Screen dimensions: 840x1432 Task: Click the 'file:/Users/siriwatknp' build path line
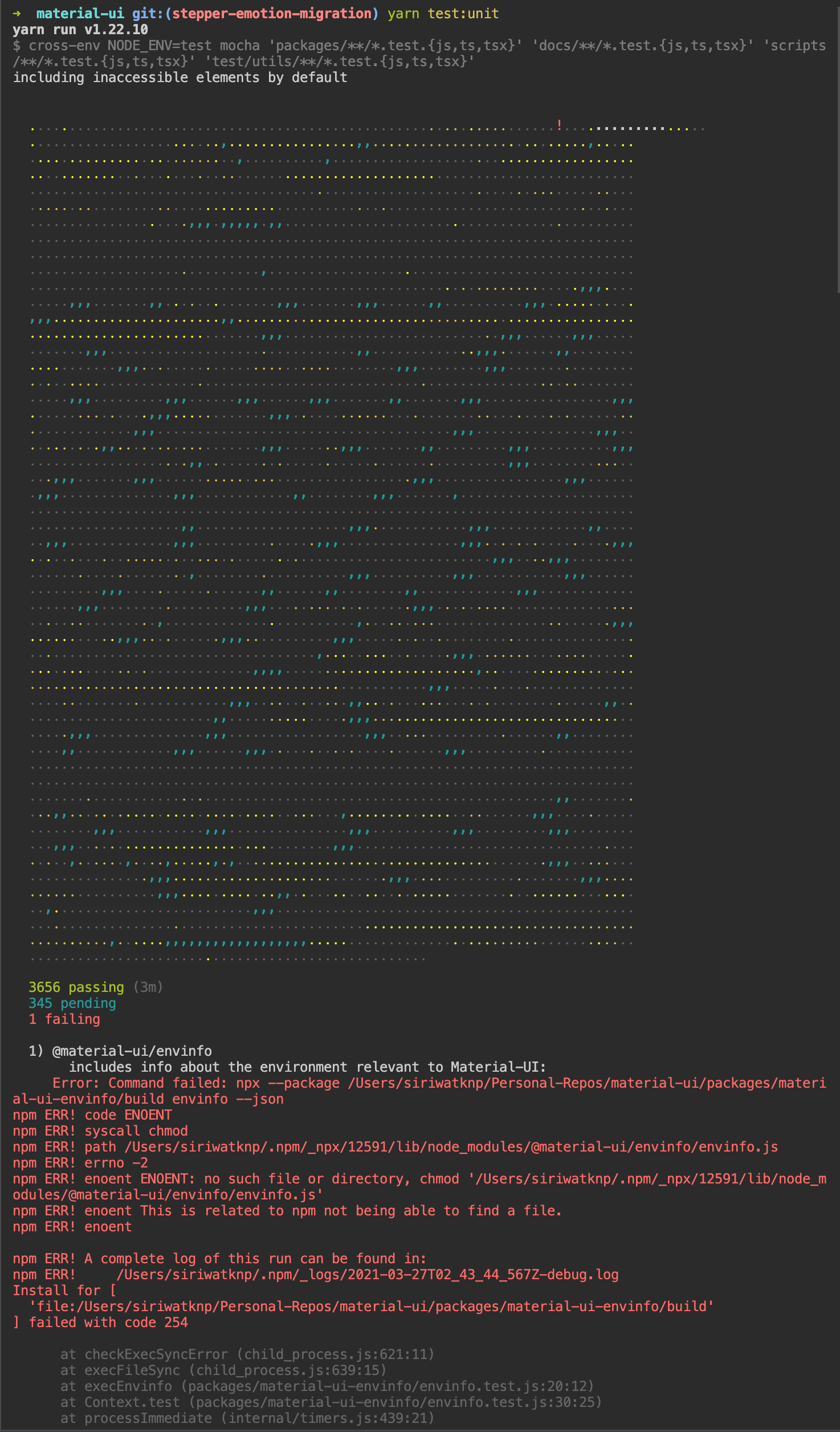click(372, 1307)
